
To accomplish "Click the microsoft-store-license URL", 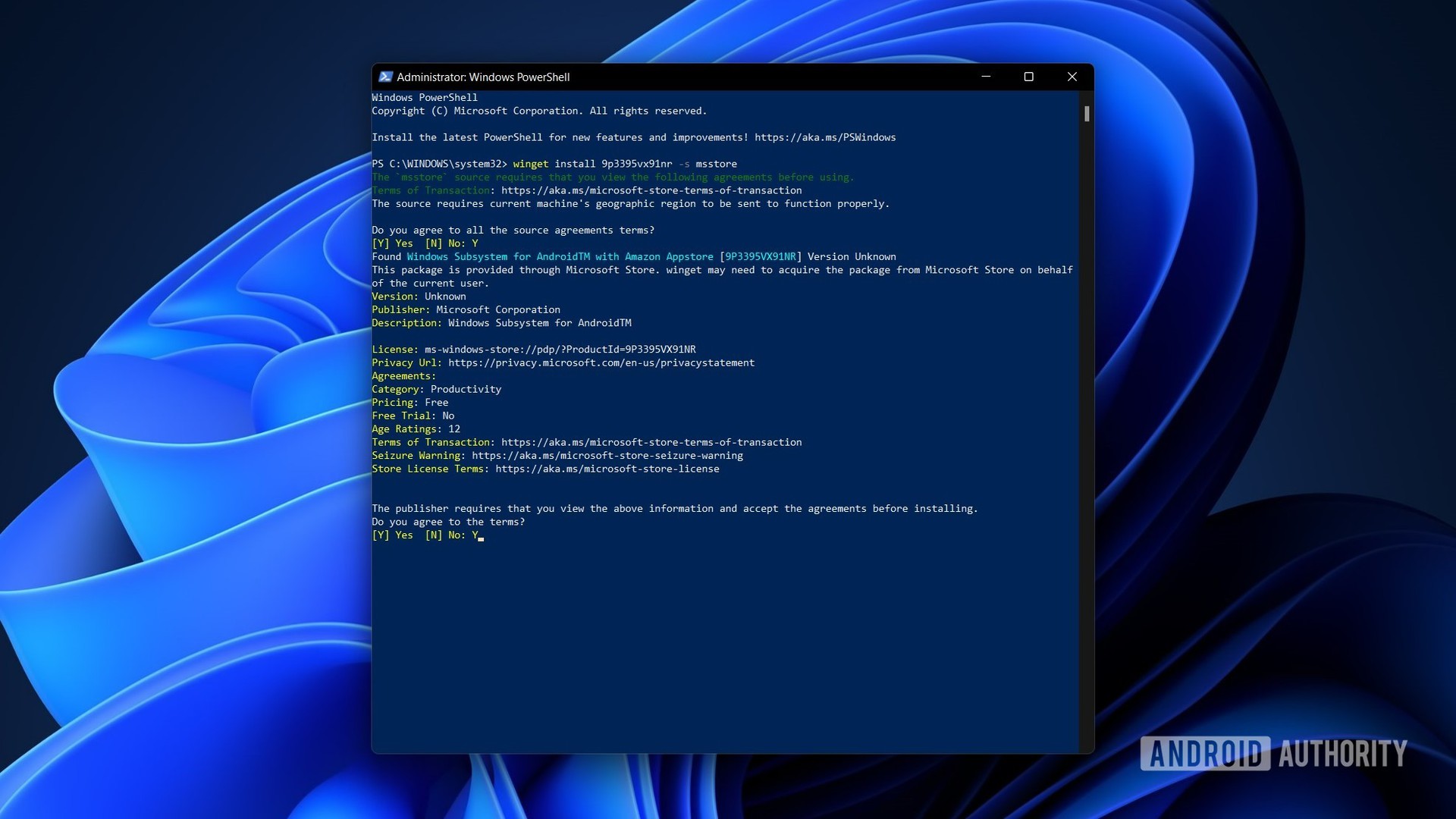I will 607,469.
